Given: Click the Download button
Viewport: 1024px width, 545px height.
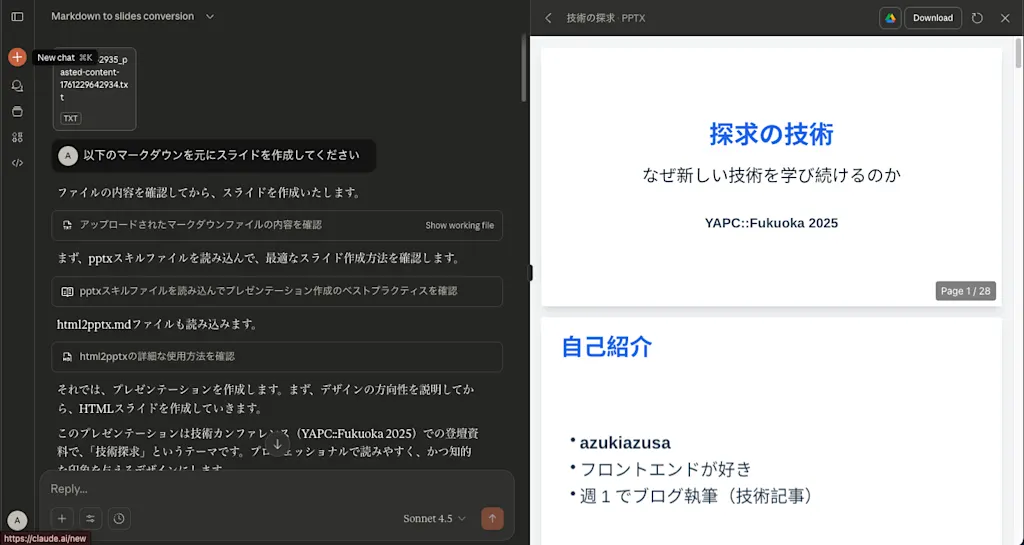Looking at the screenshot, I should tap(933, 18).
